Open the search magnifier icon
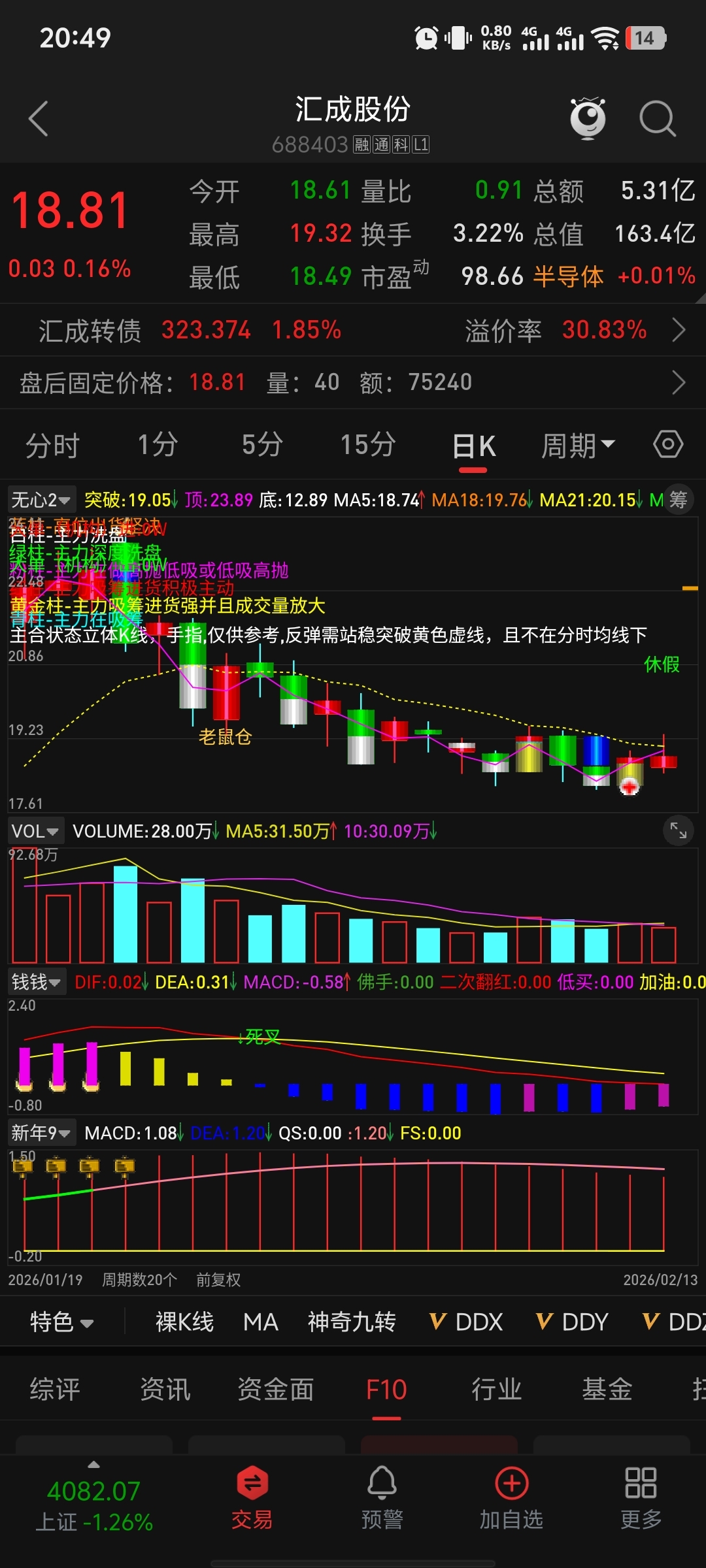Viewport: 706px width, 1568px height. point(657,119)
